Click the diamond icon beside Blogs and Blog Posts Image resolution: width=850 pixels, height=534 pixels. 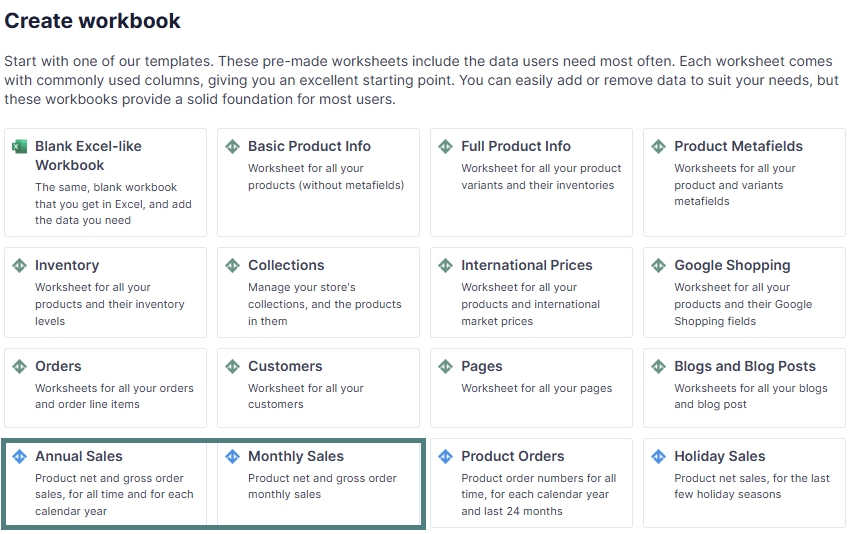(x=659, y=366)
